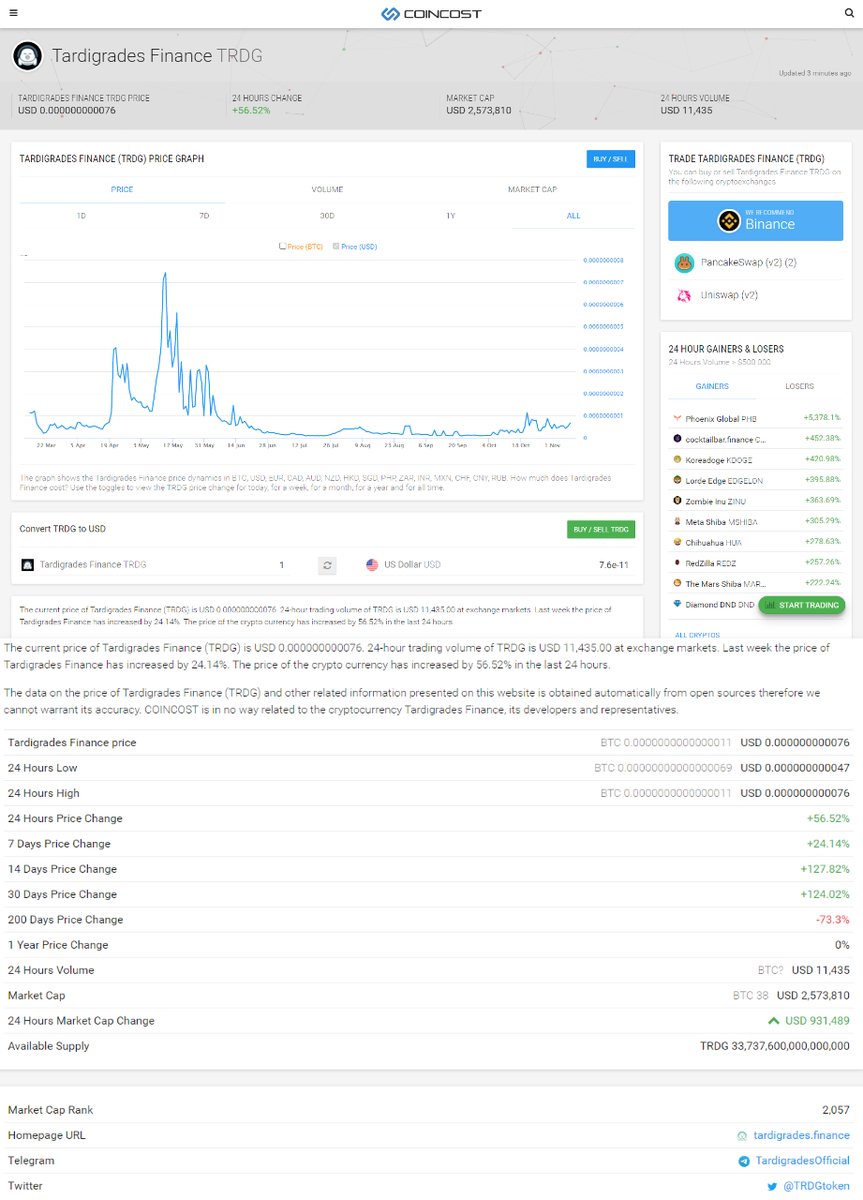The image size is (863, 1200).
Task: Click the Uniswap unicorn icon
Action: (684, 295)
